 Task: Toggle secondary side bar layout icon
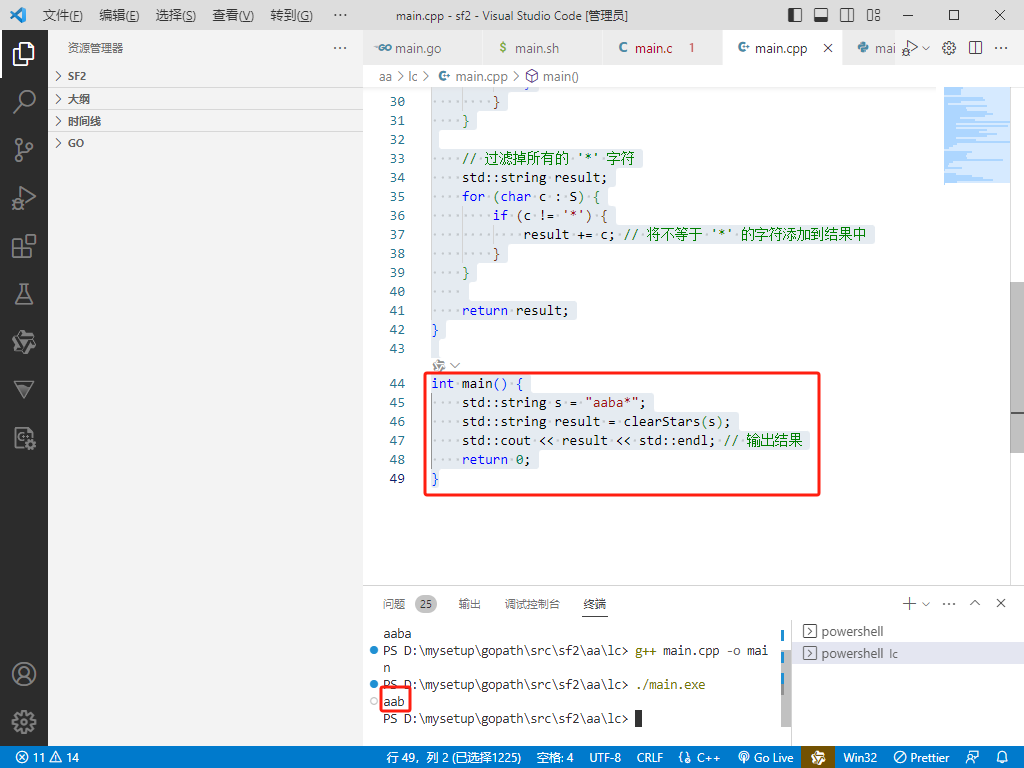pos(847,15)
